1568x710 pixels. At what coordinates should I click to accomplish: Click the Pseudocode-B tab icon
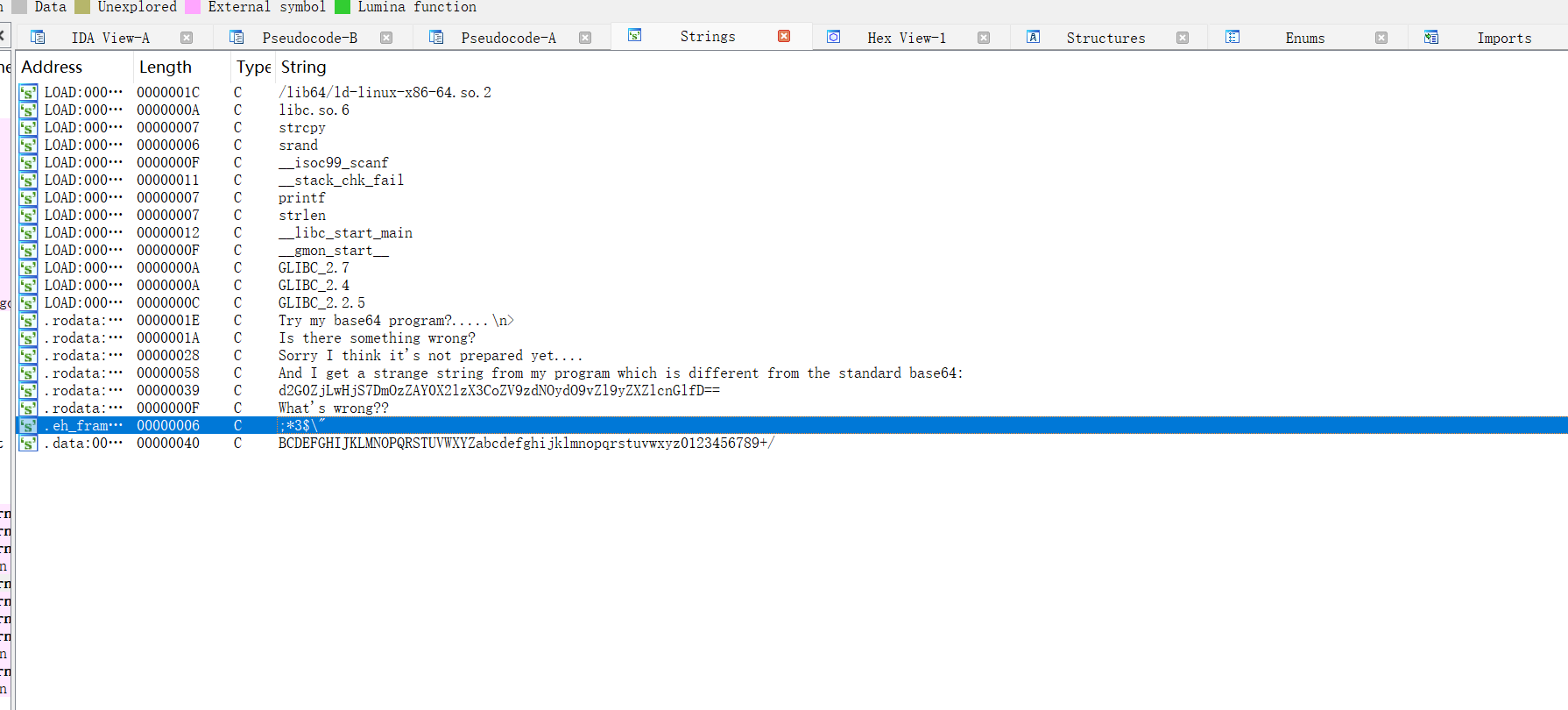click(x=237, y=37)
